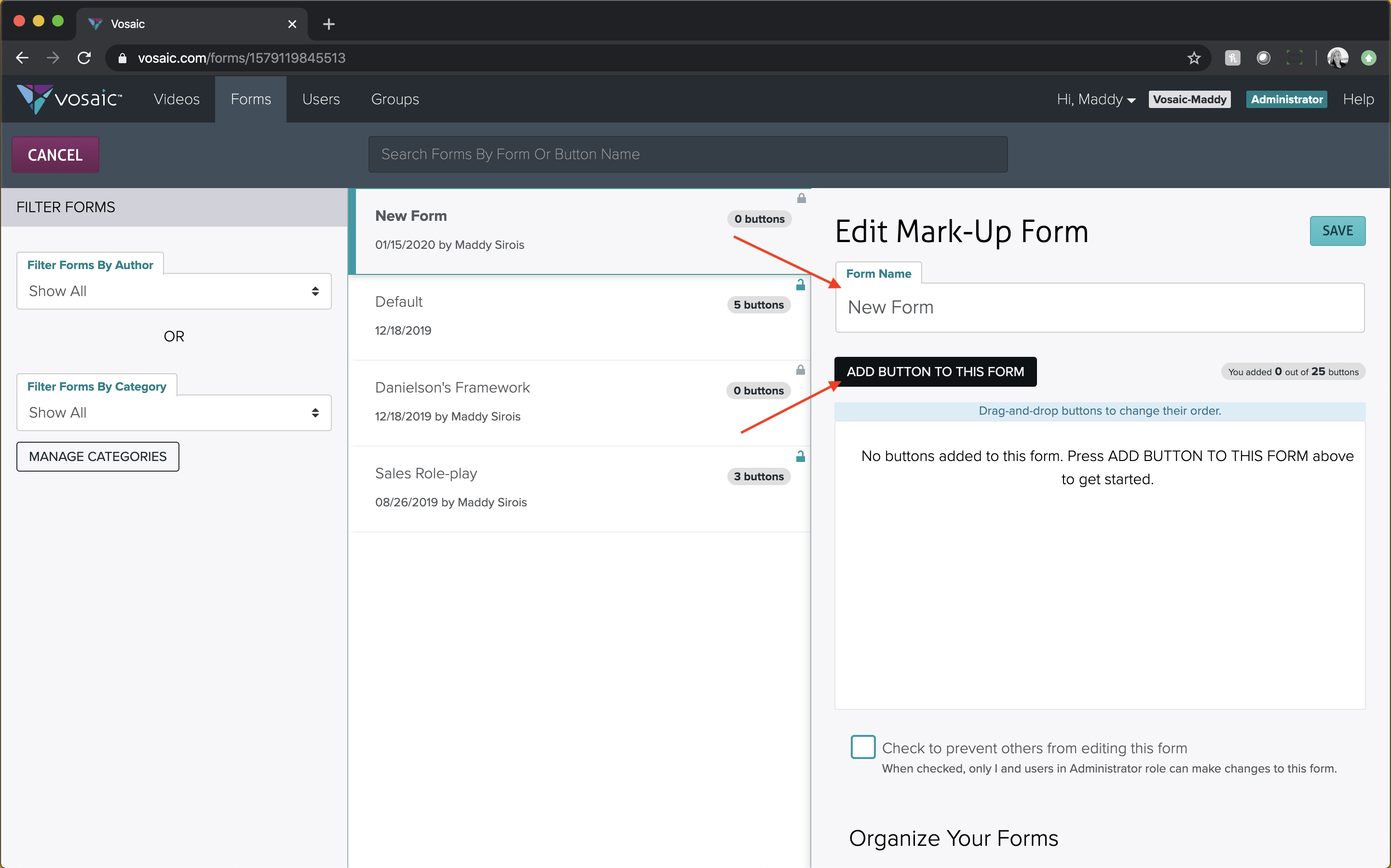Click the 5 buttons badge on Default
The image size is (1391, 868).
(758, 305)
